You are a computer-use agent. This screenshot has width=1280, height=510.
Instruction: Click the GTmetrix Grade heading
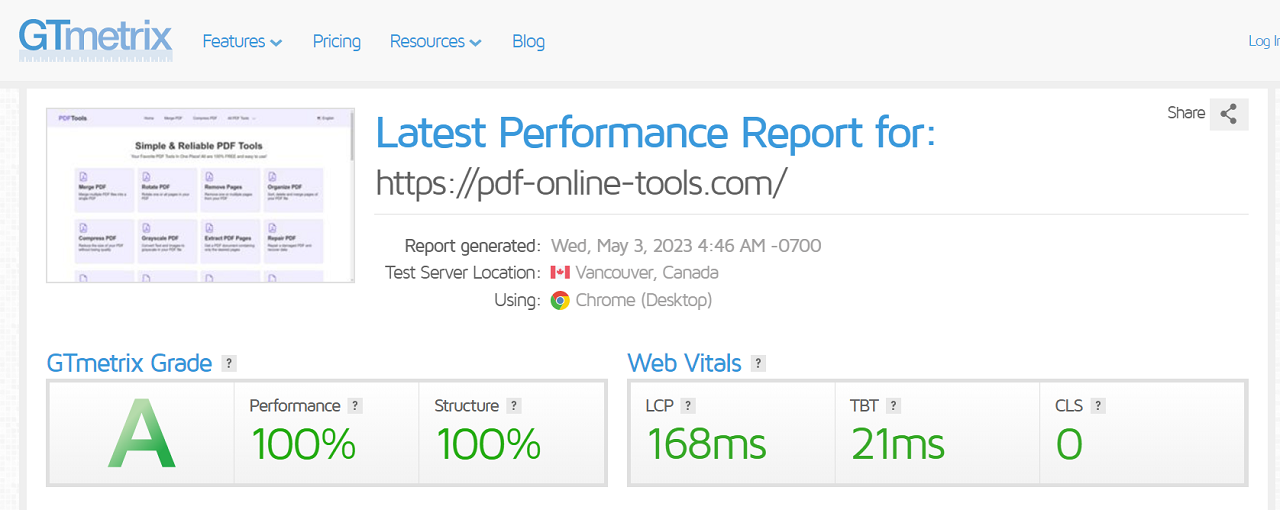[x=129, y=363]
